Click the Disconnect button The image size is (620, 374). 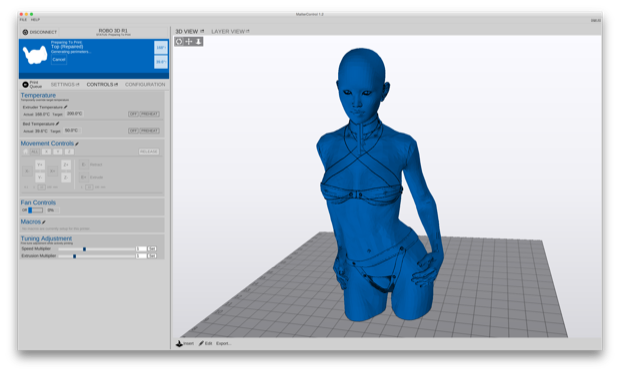point(40,32)
